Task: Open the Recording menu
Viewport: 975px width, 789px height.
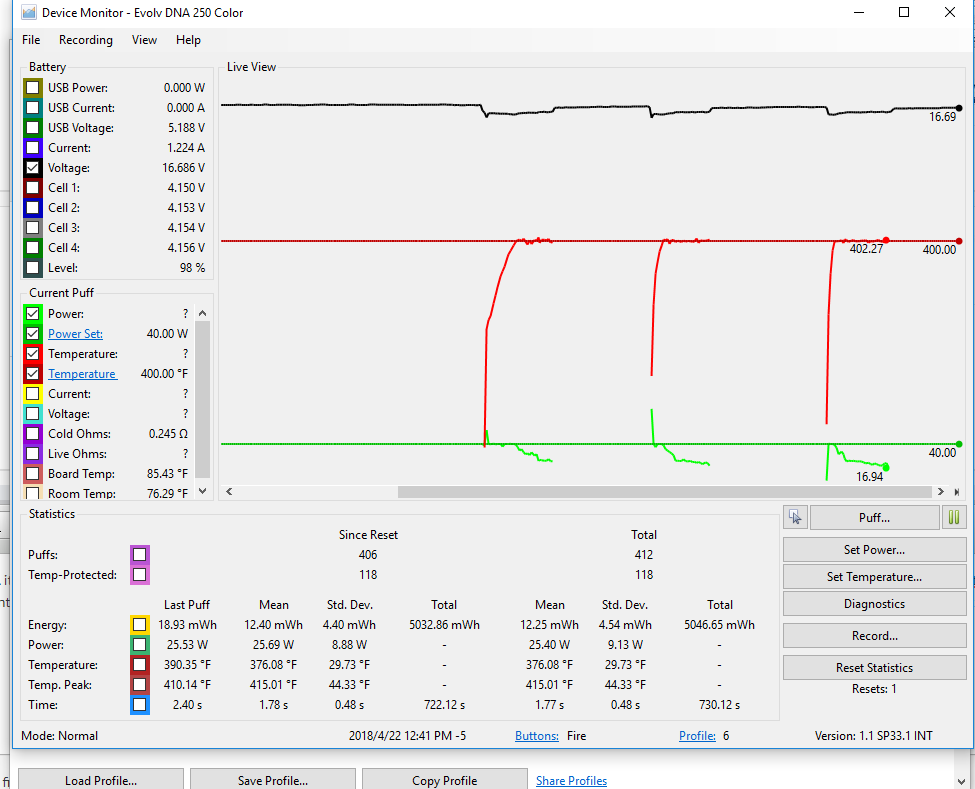Action: 86,40
